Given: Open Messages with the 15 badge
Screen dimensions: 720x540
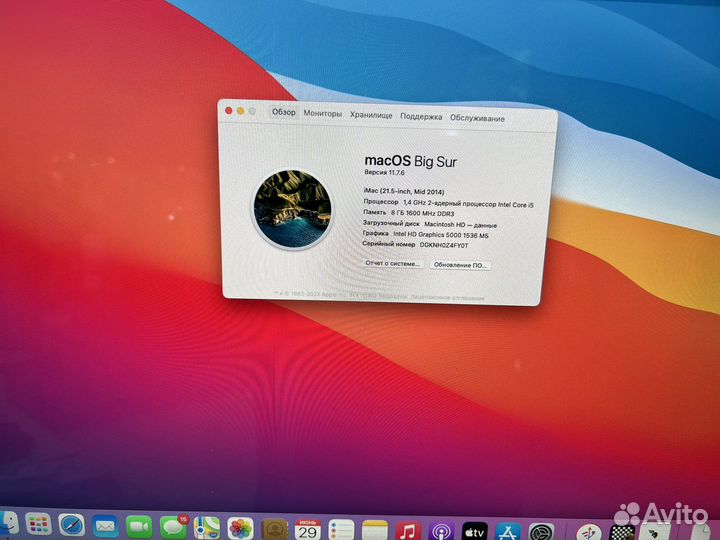Looking at the screenshot, I should coord(173,528).
